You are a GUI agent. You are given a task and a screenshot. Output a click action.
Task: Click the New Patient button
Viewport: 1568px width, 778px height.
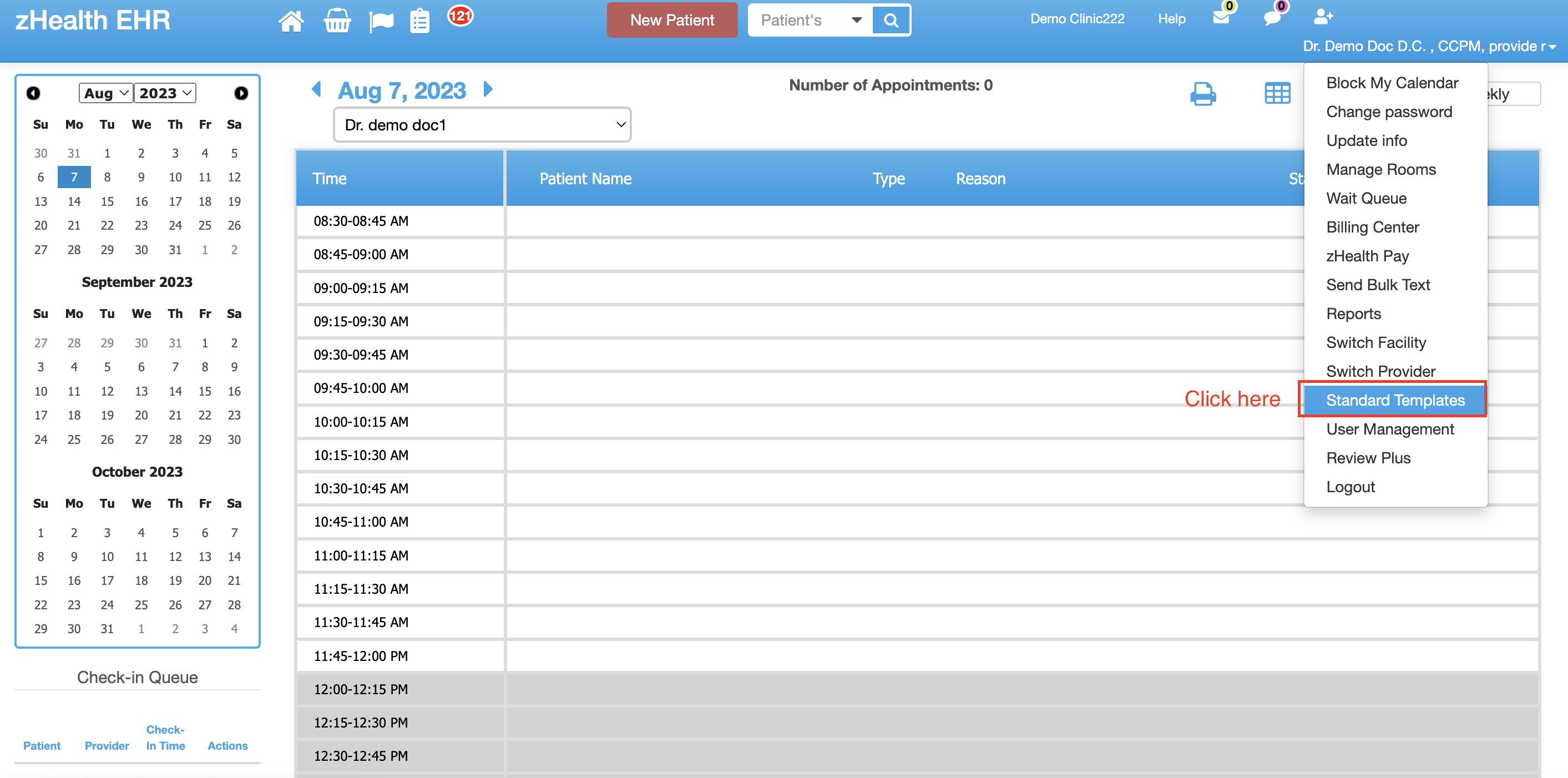coord(672,20)
